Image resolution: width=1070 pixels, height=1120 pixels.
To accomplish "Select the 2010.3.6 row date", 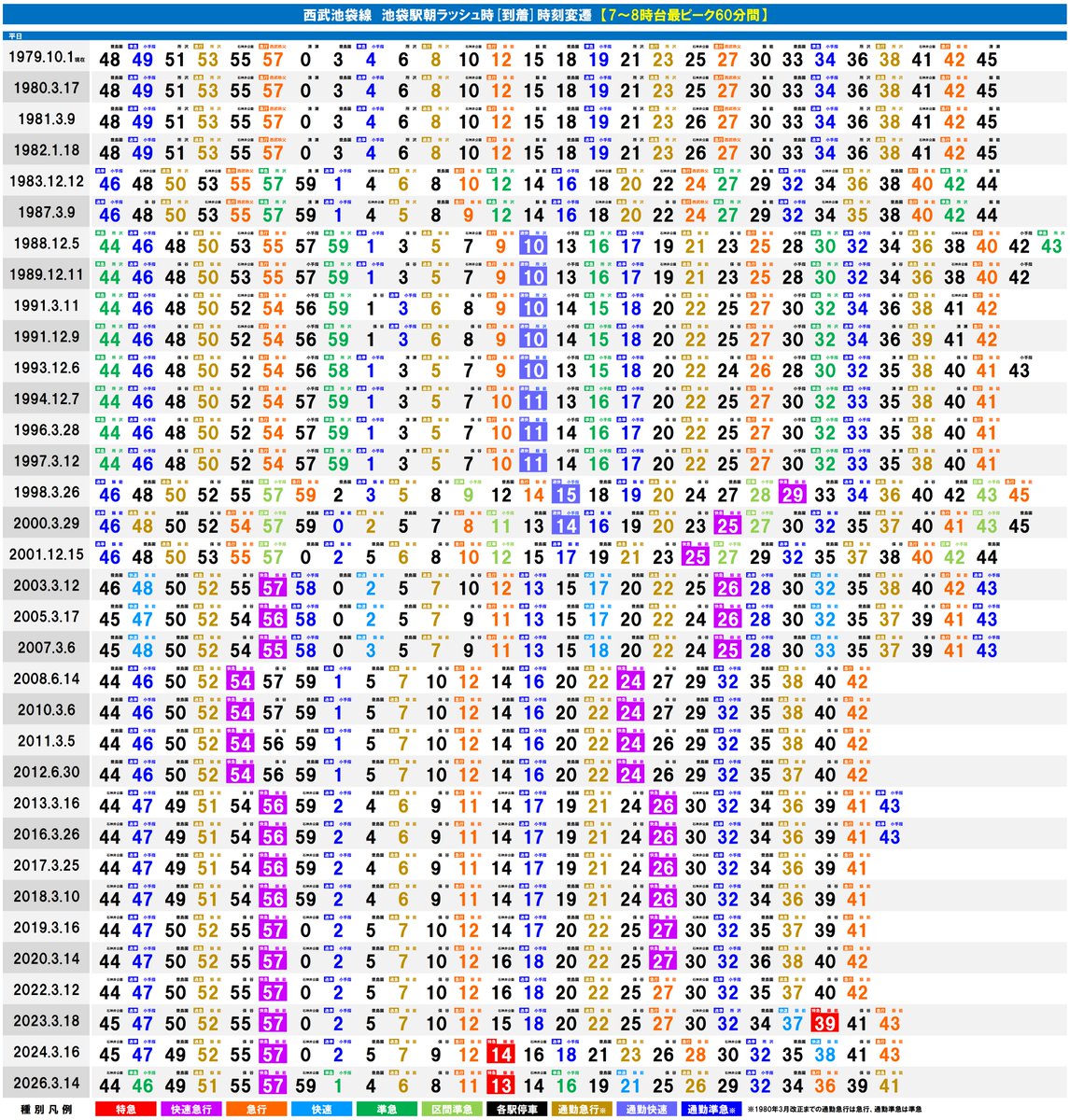I will tap(46, 709).
